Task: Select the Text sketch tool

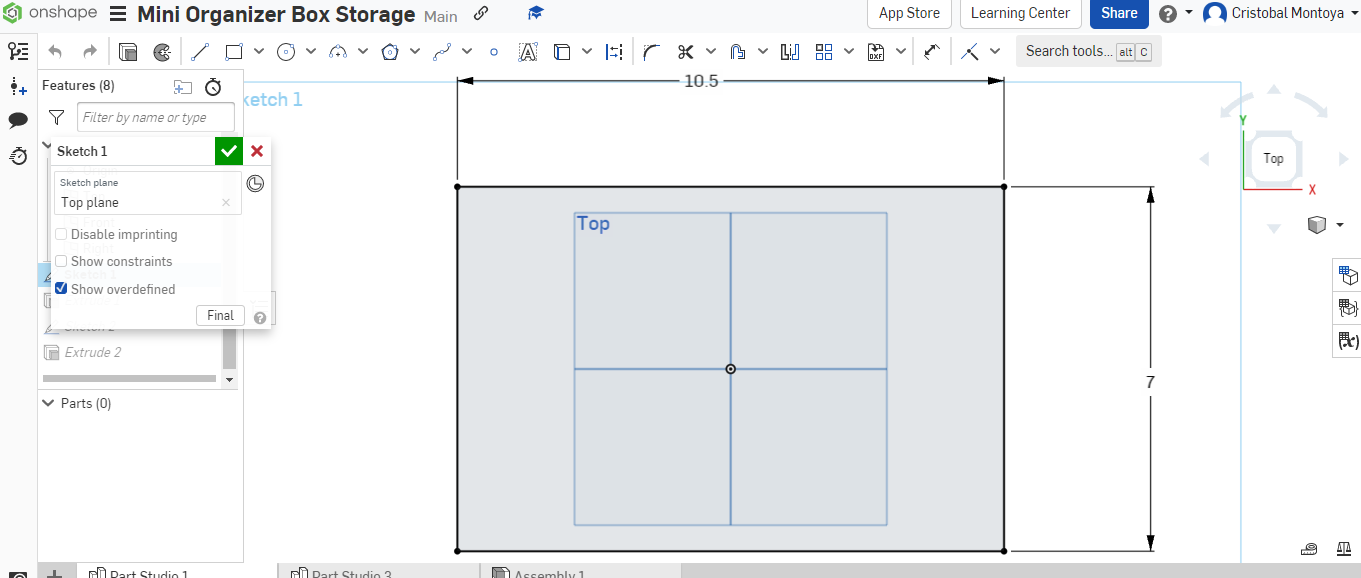Action: pos(528,52)
